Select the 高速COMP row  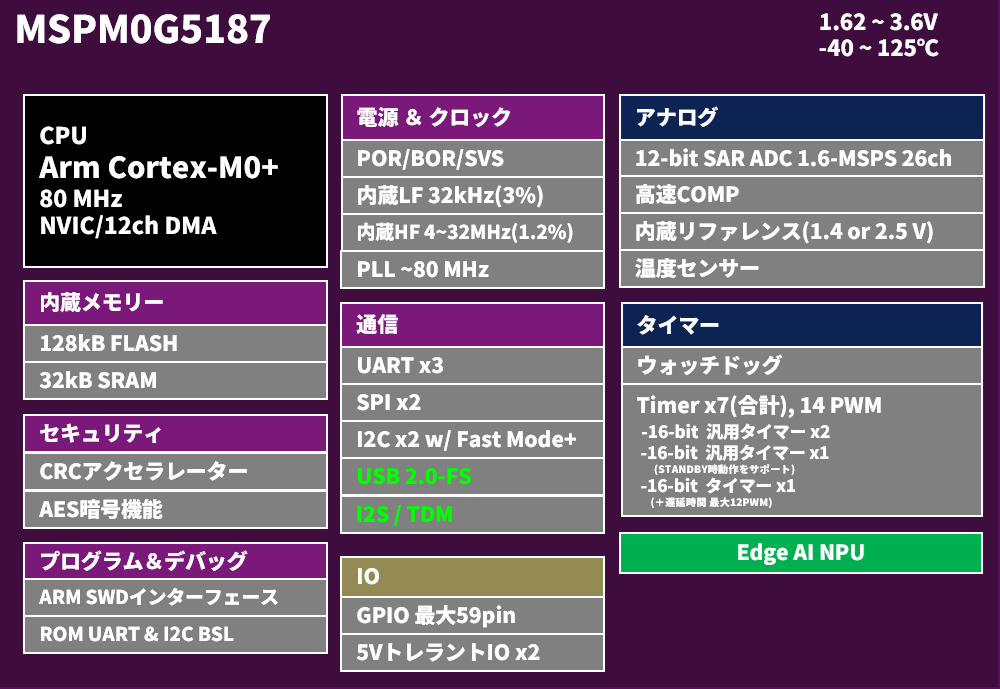coord(802,195)
